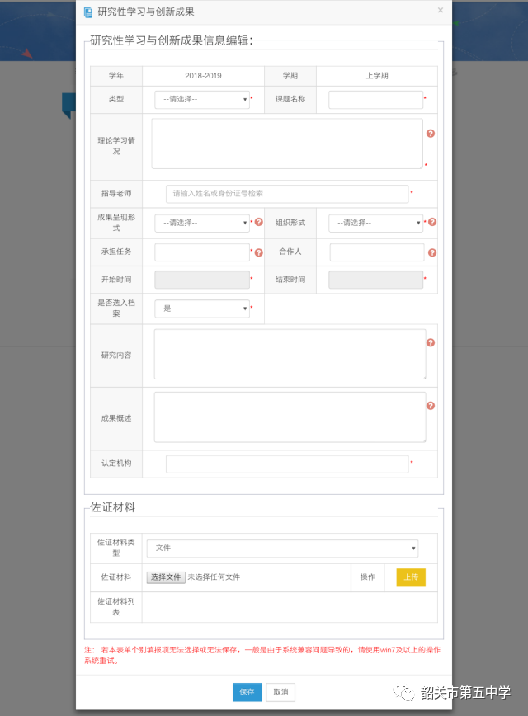Click the help icon next to 承担任务
Viewport: 528px width, 716px height.
(259, 253)
